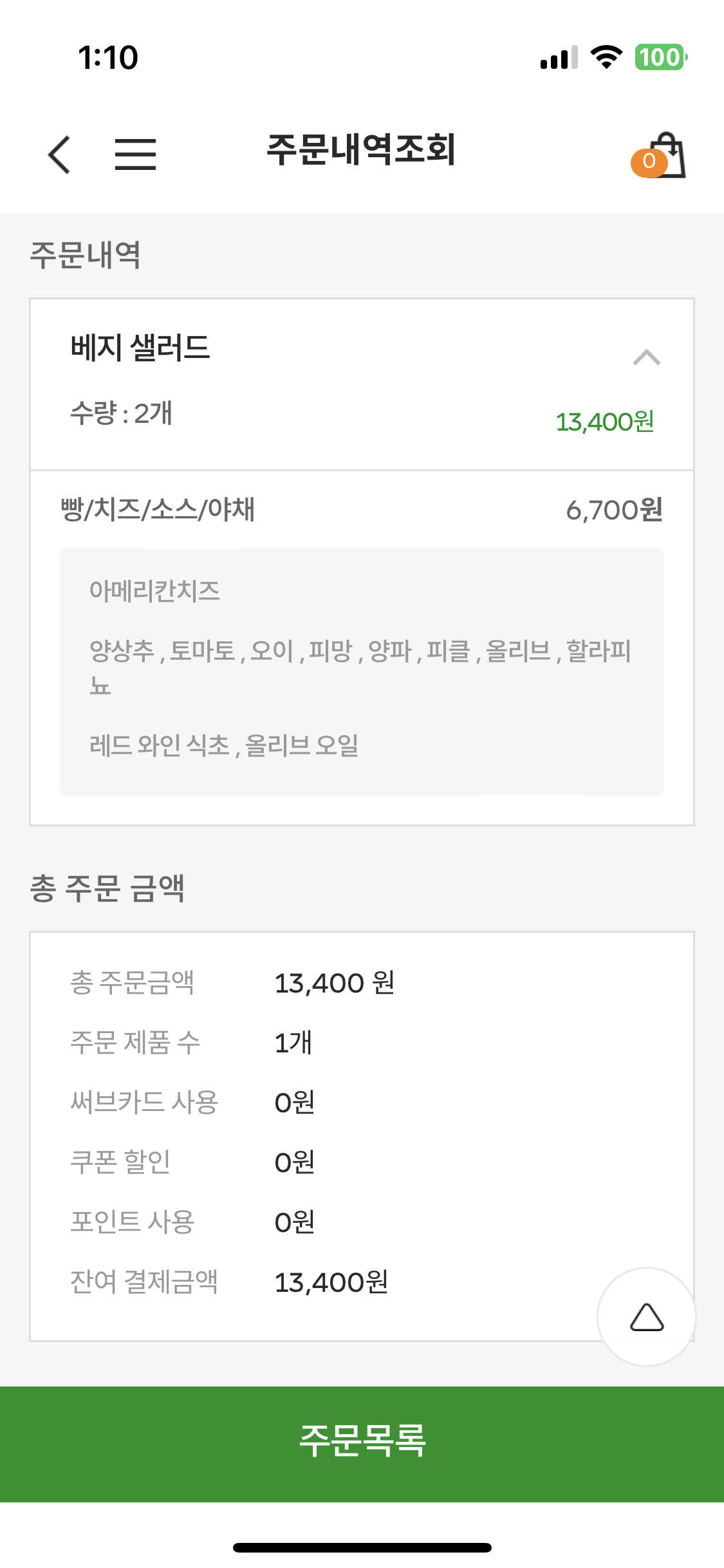Image resolution: width=724 pixels, height=1568 pixels.
Task: Tap the battery indicator in status bar
Action: (661, 57)
